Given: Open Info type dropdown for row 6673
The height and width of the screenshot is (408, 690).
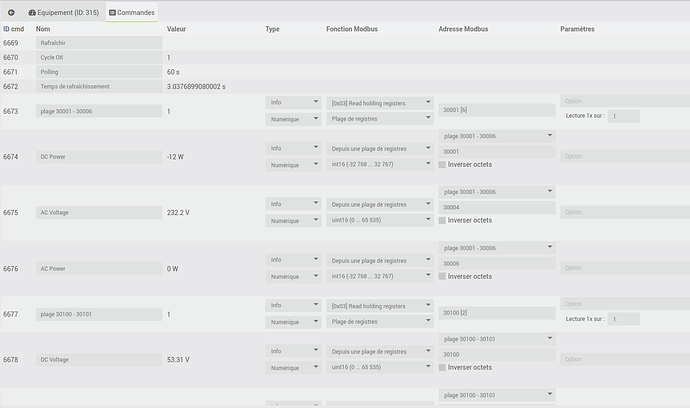Looking at the screenshot, I should click(293, 102).
